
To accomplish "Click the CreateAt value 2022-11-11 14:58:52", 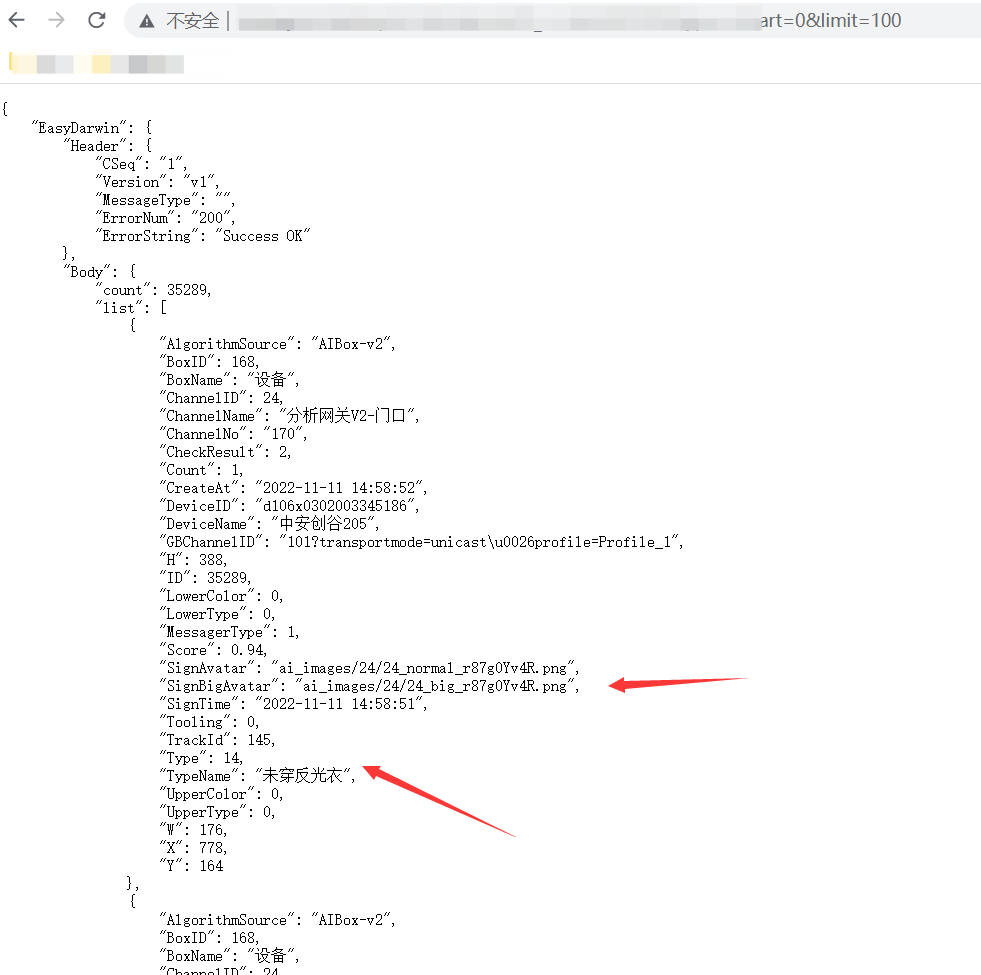I will coord(338,488).
